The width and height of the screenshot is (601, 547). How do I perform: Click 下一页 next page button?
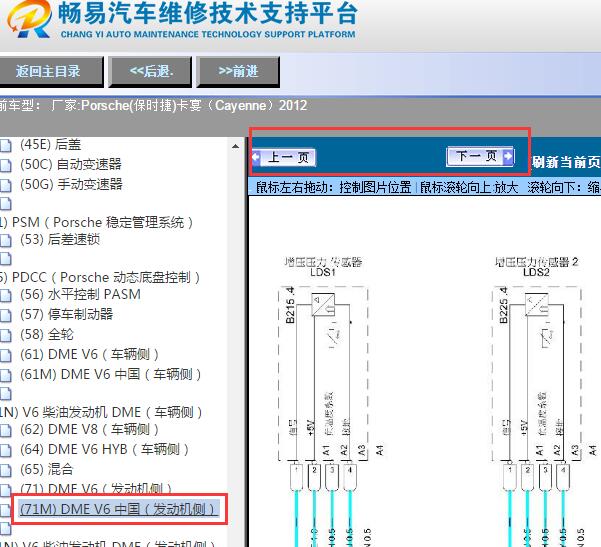coord(480,156)
